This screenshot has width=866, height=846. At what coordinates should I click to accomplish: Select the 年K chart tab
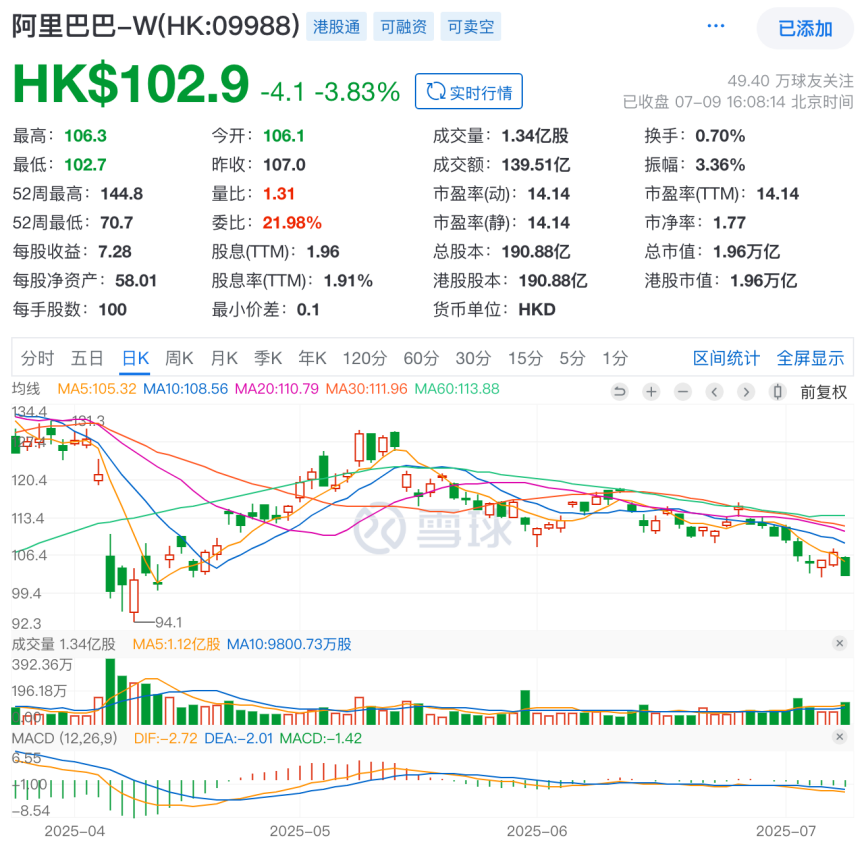313,358
